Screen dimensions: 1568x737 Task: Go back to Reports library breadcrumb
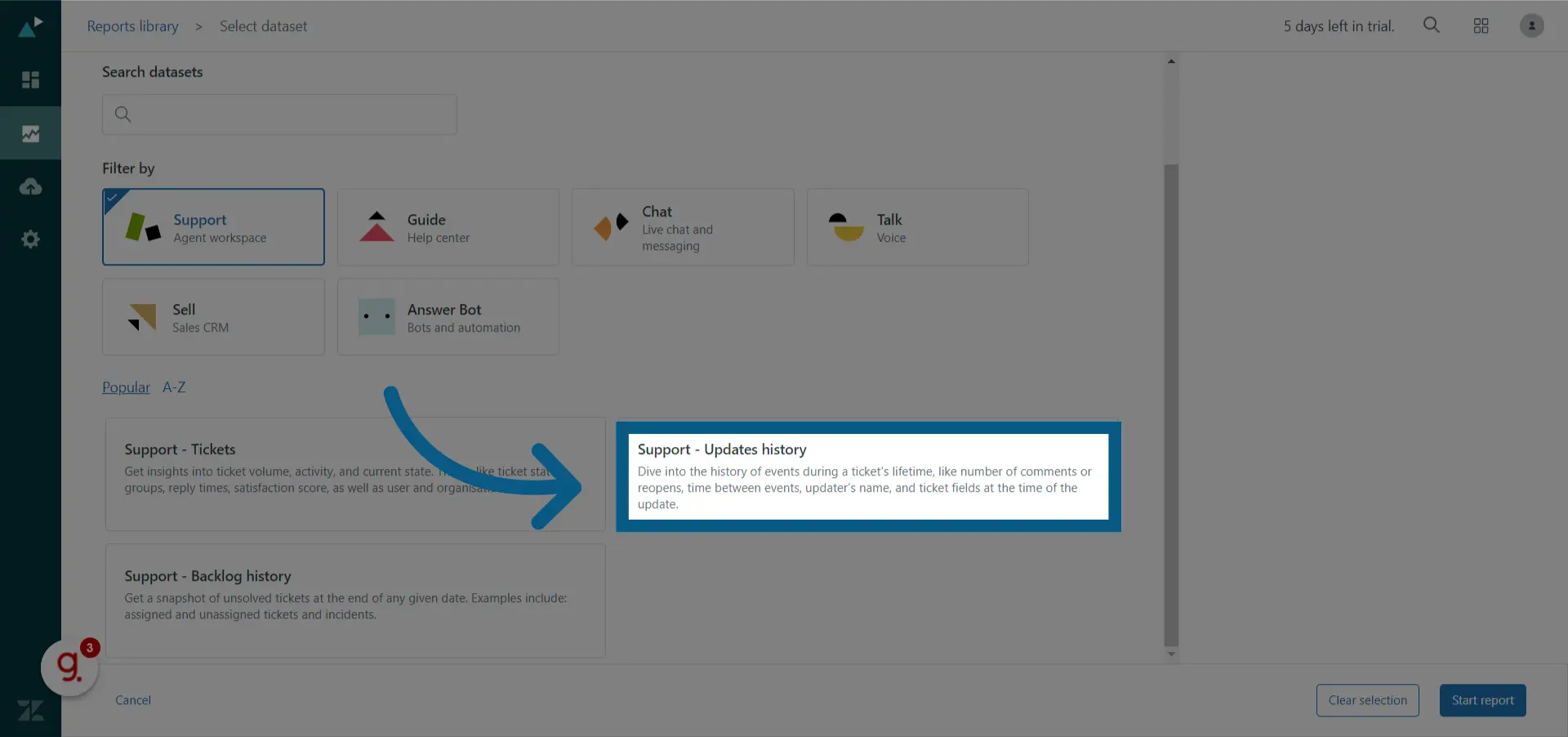(132, 26)
